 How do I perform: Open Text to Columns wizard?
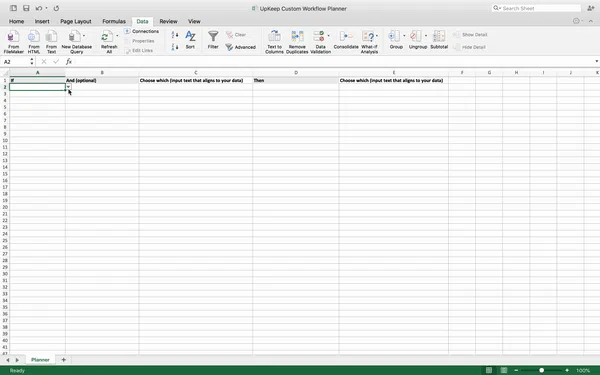click(274, 42)
